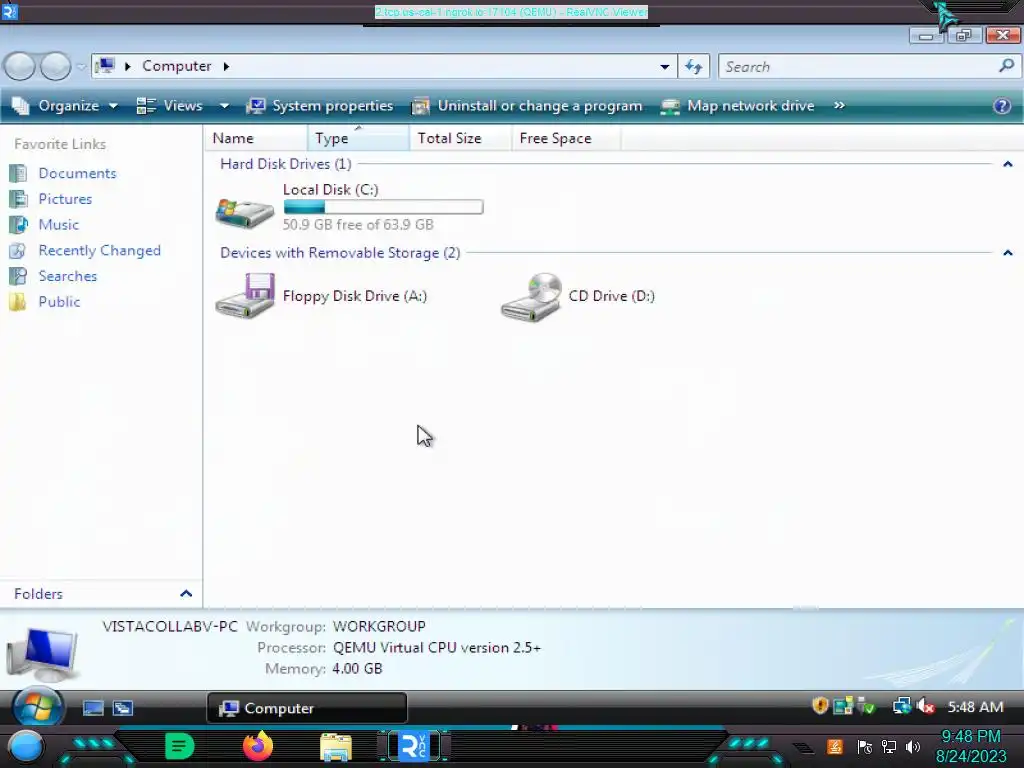Expand the arrow after Computer in address bar
Screen dimensions: 1024x768
click(x=227, y=66)
